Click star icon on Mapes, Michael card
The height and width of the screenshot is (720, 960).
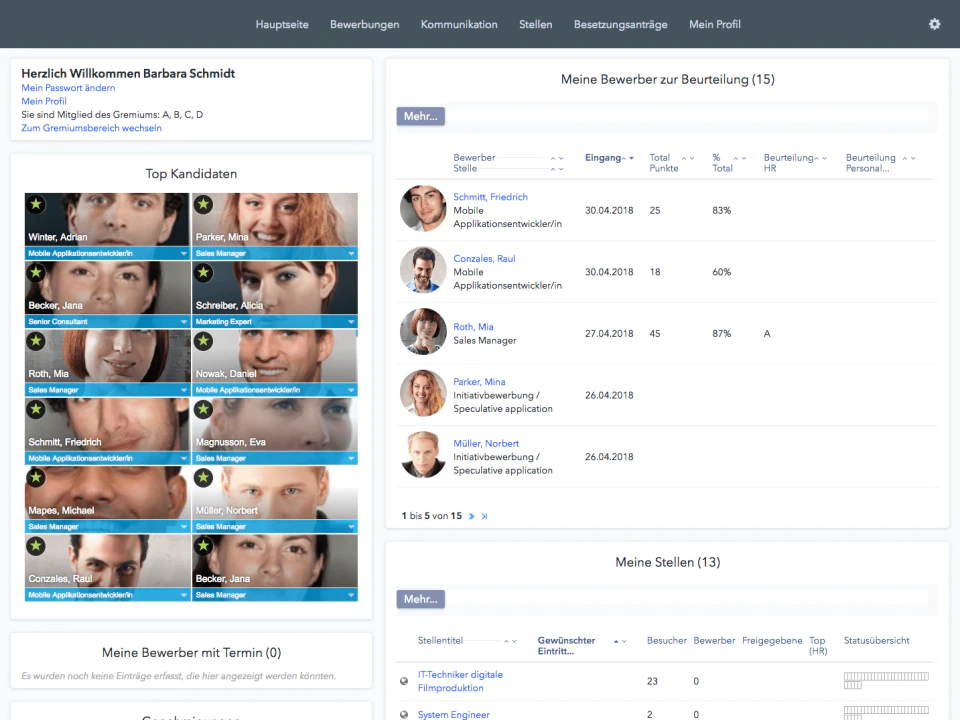pyautogui.click(x=36, y=478)
